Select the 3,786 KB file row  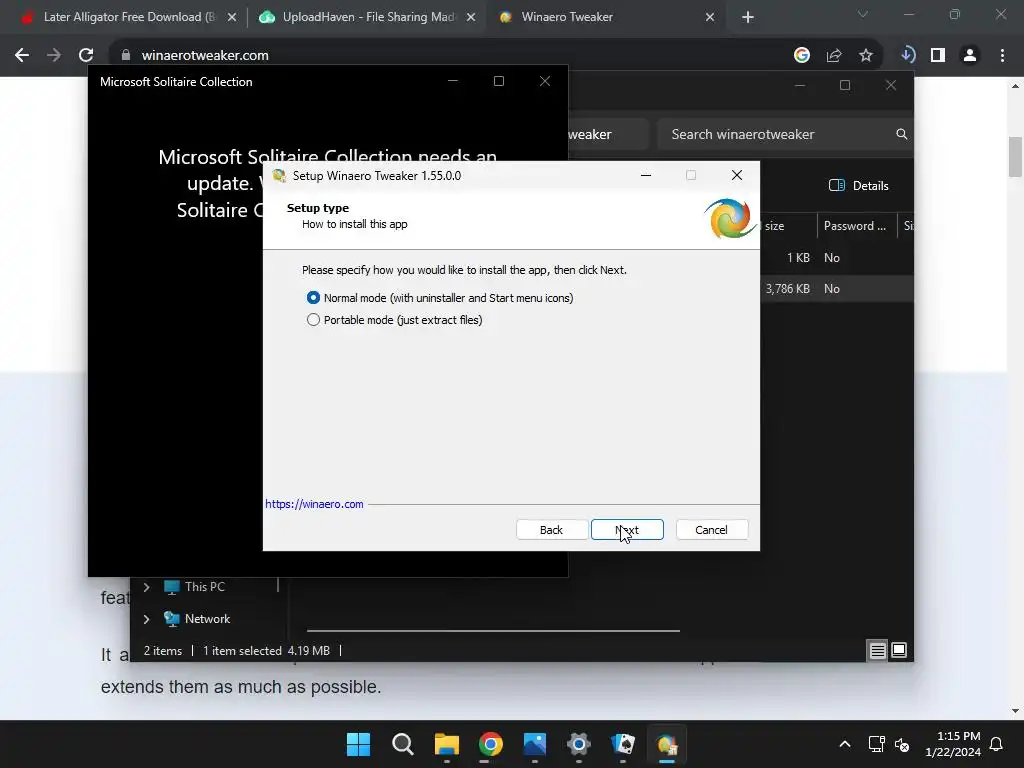click(x=836, y=289)
